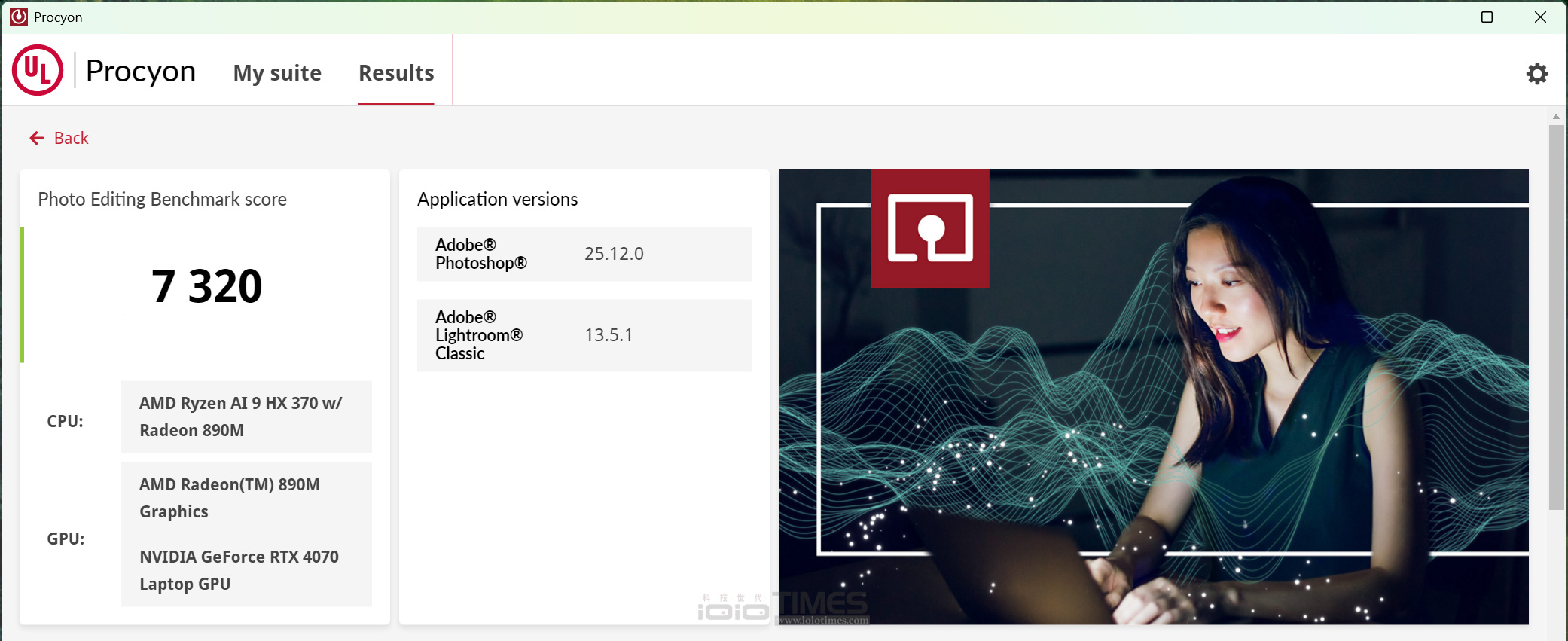Select the Results tab

click(x=396, y=73)
